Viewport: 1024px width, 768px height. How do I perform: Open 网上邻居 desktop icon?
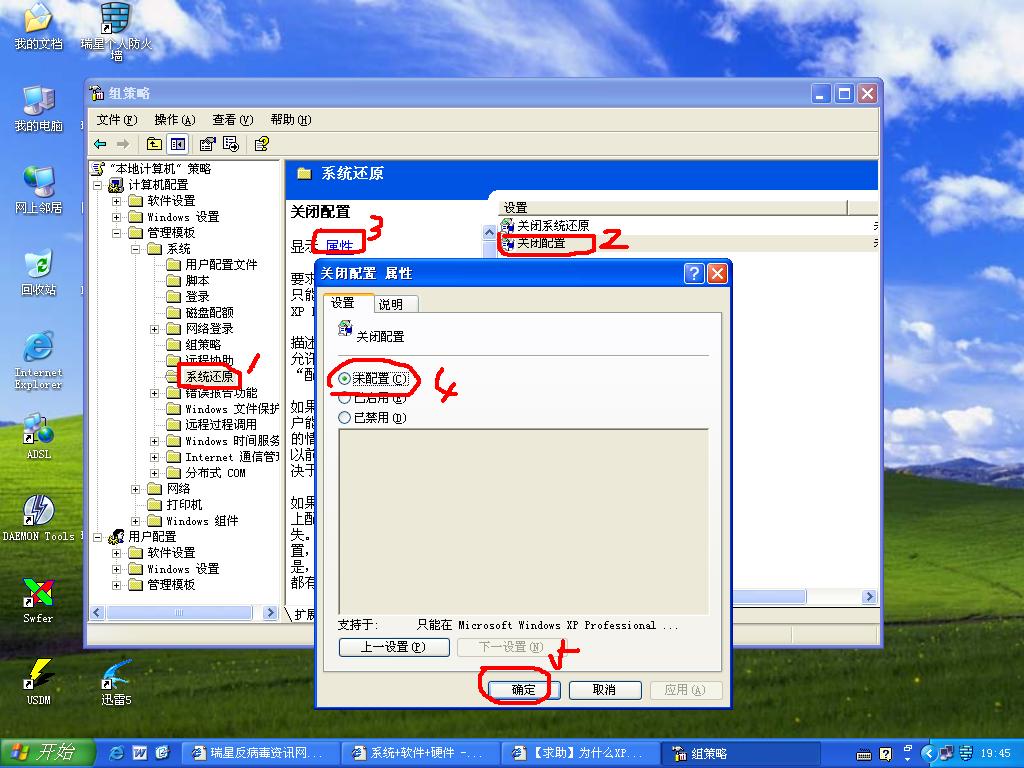pyautogui.click(x=38, y=190)
